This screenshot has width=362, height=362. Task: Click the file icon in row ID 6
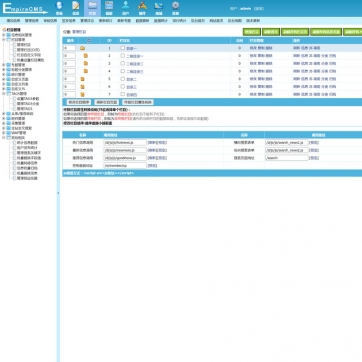[82, 87]
